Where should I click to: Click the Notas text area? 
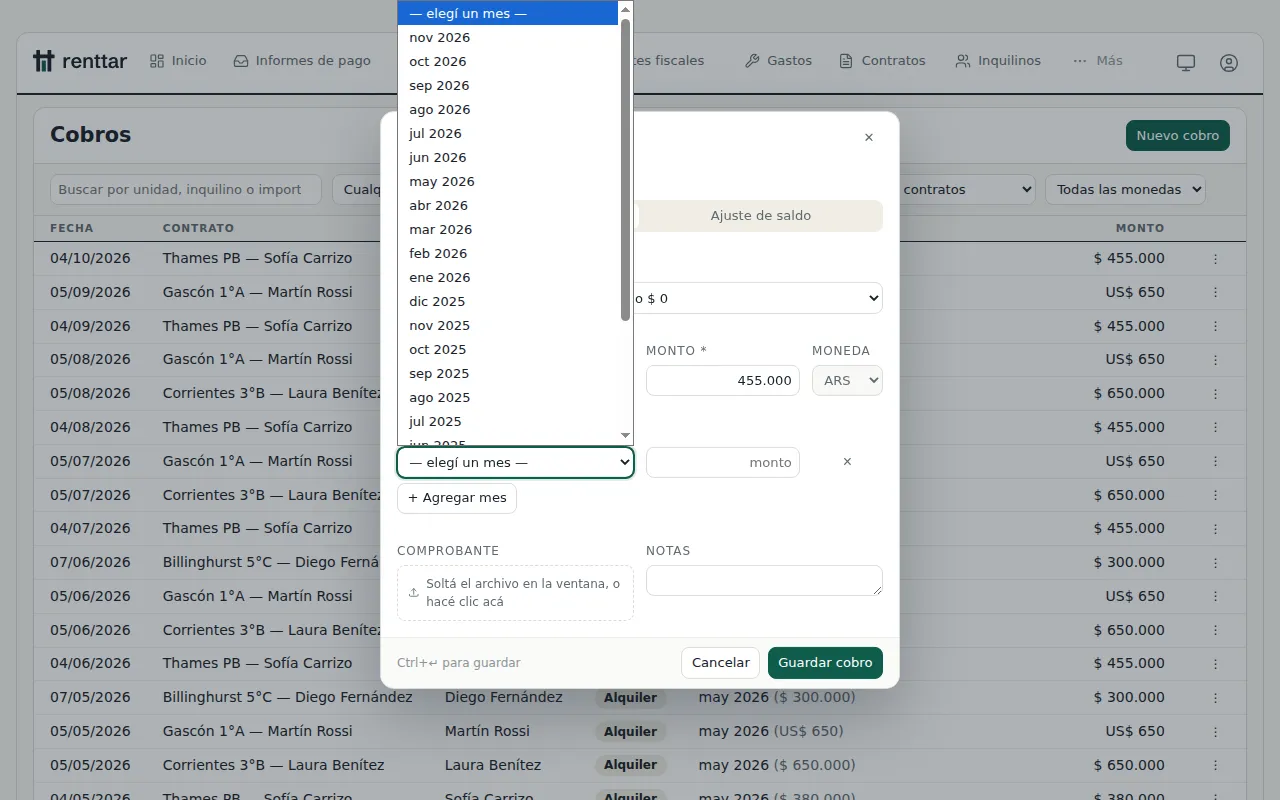click(x=764, y=581)
